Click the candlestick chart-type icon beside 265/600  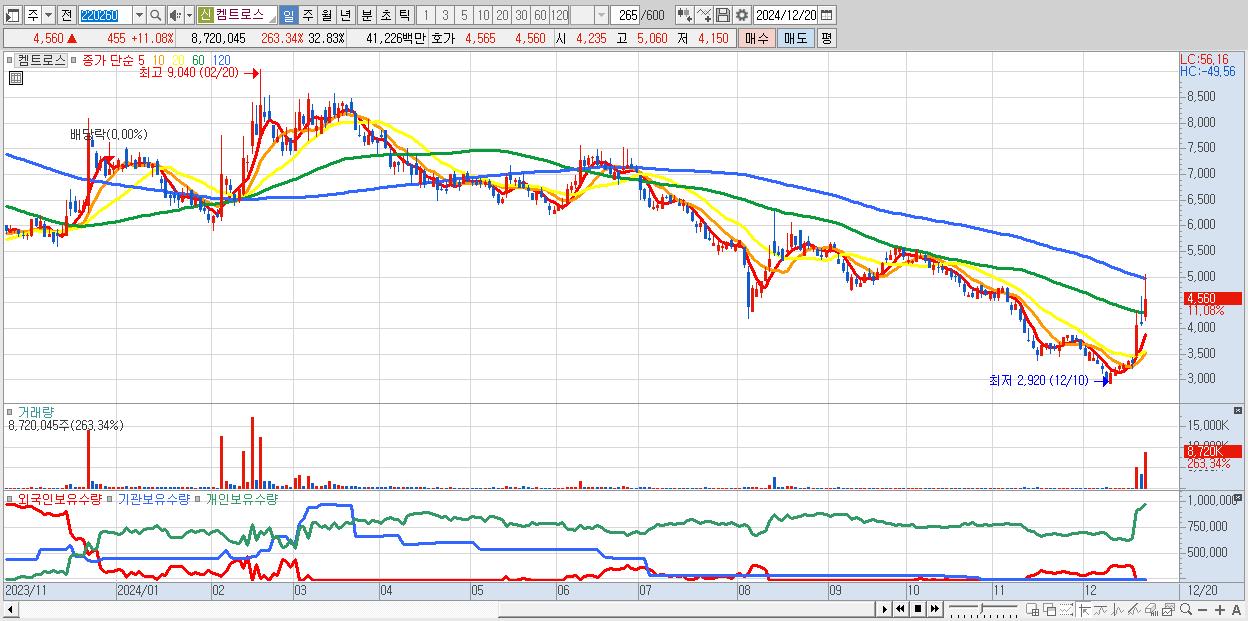pos(684,15)
